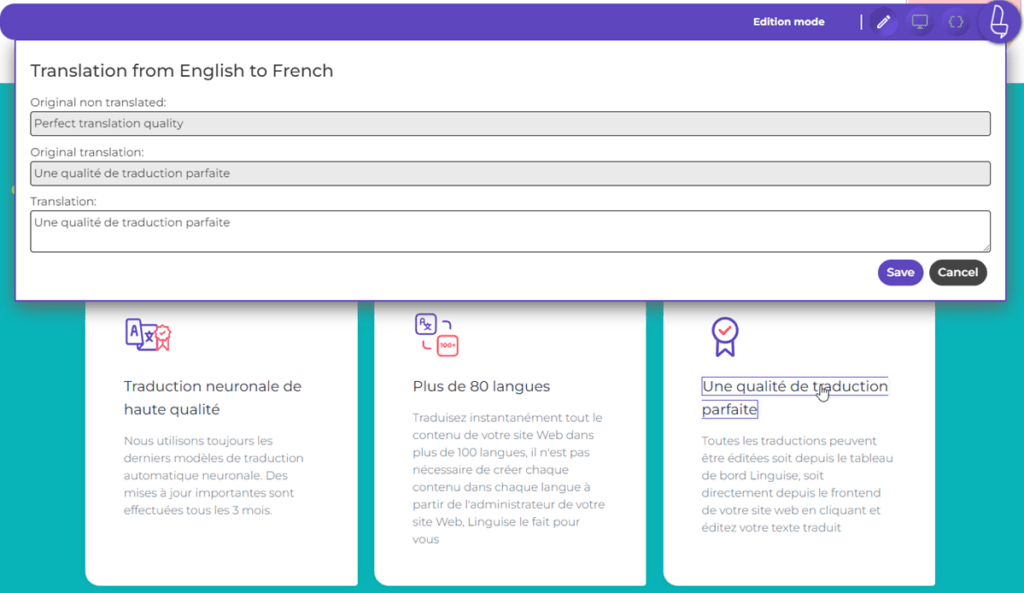Click the Linguise pen logo
Screen dimensions: 1024x593
point(997,21)
